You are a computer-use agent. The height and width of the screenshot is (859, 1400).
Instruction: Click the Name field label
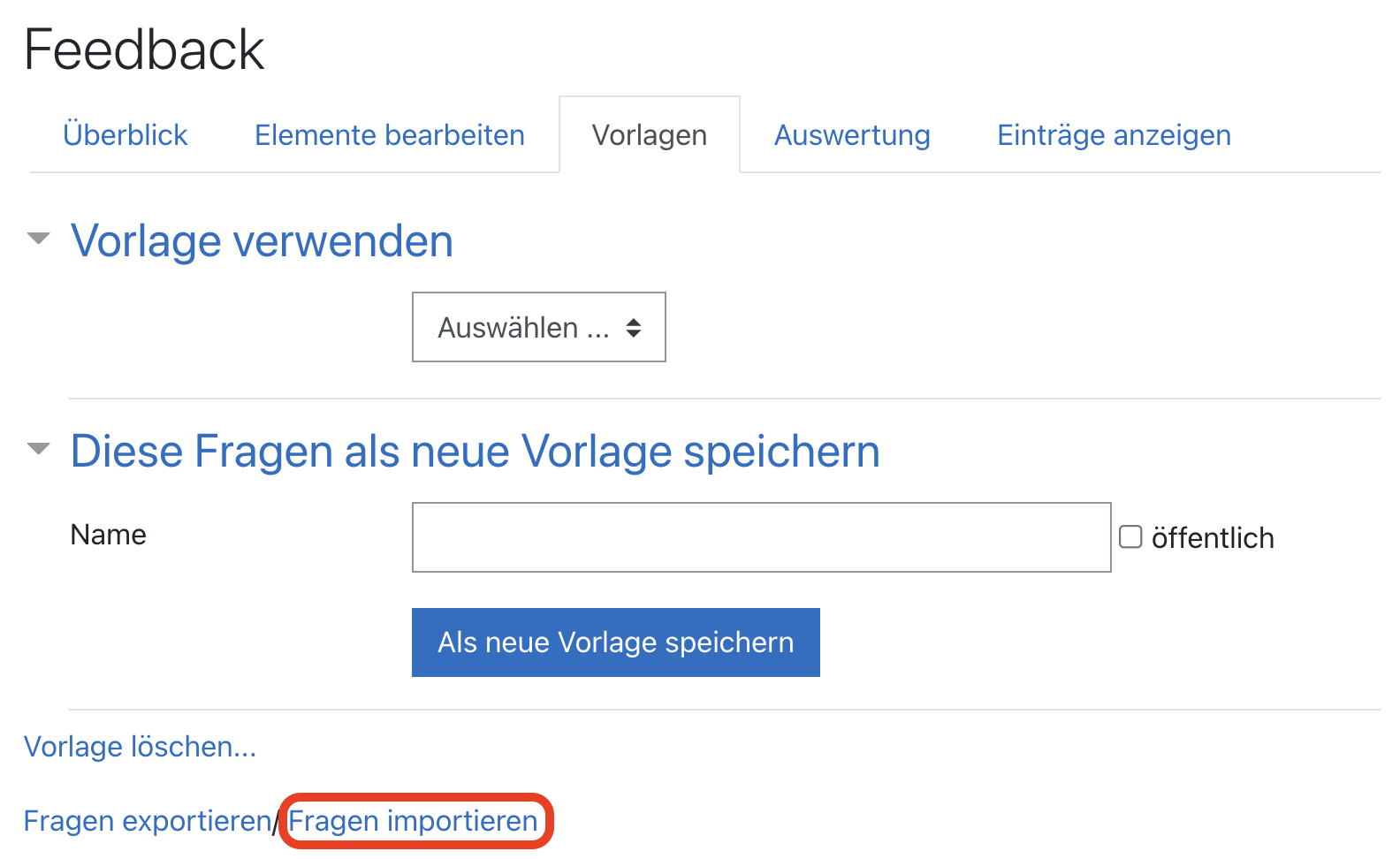pos(108,535)
